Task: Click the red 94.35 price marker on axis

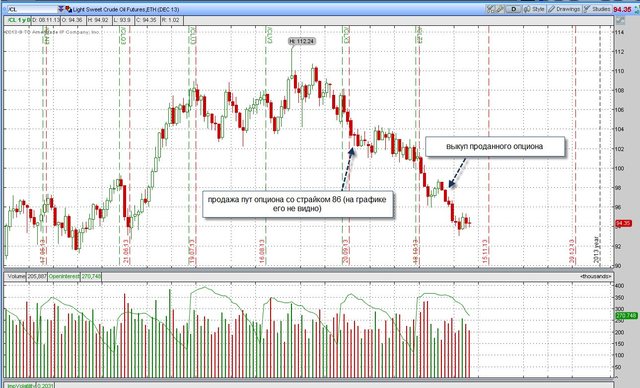Action: coord(623,223)
